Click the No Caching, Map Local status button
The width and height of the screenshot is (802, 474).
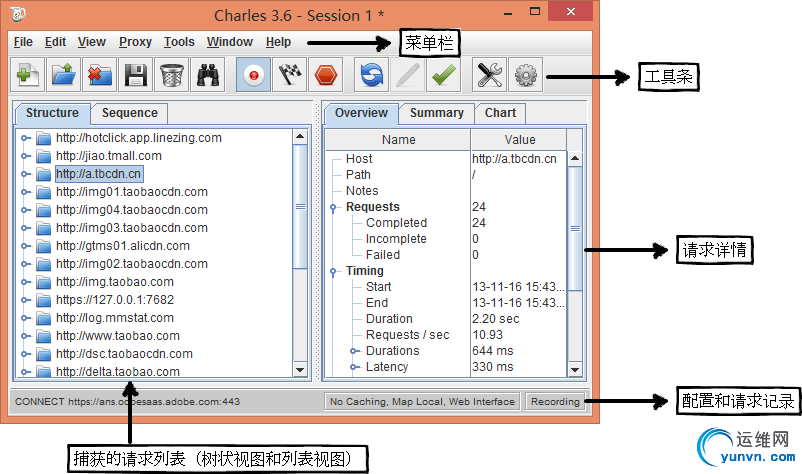(x=422, y=401)
